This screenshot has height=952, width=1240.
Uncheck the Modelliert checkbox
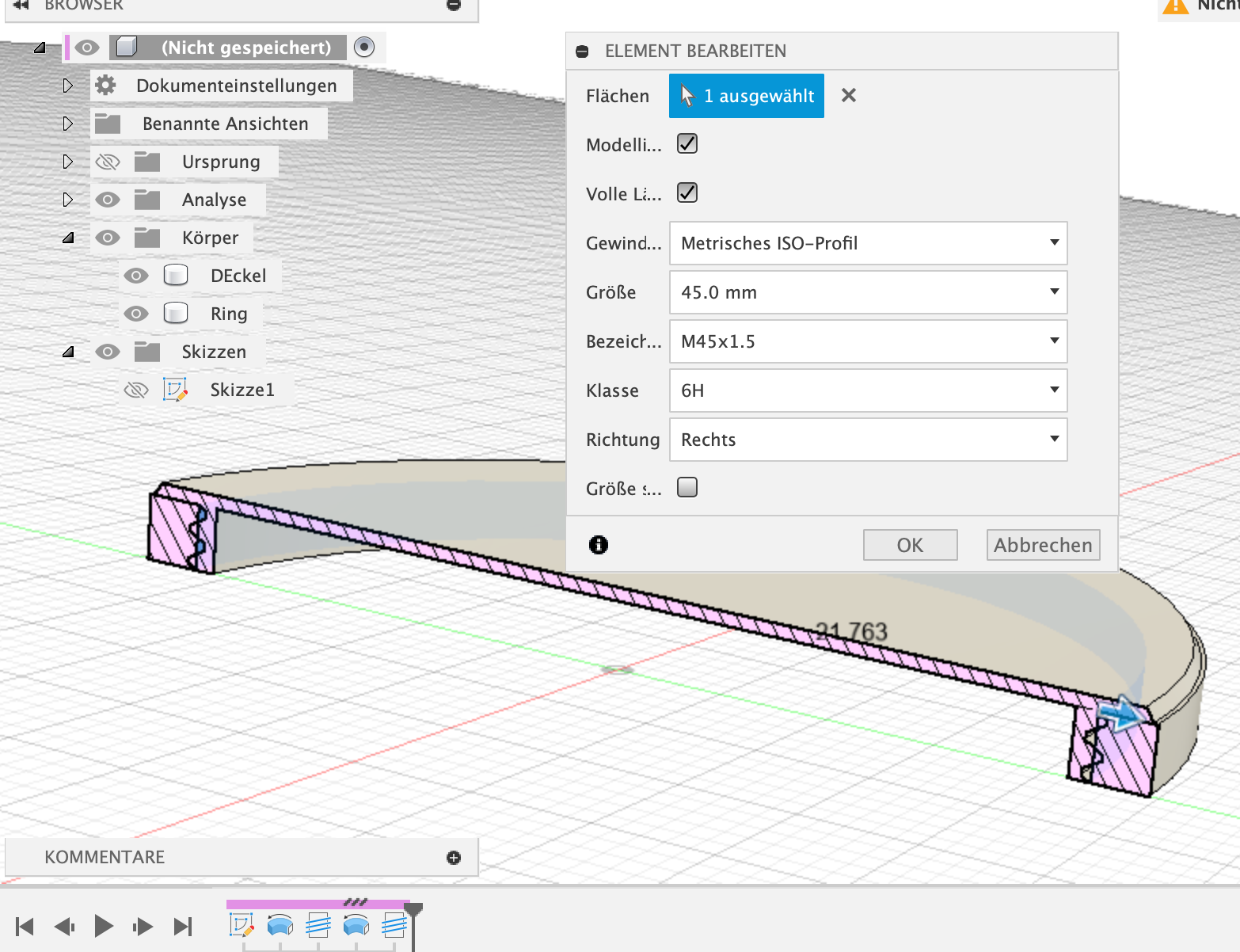point(687,144)
